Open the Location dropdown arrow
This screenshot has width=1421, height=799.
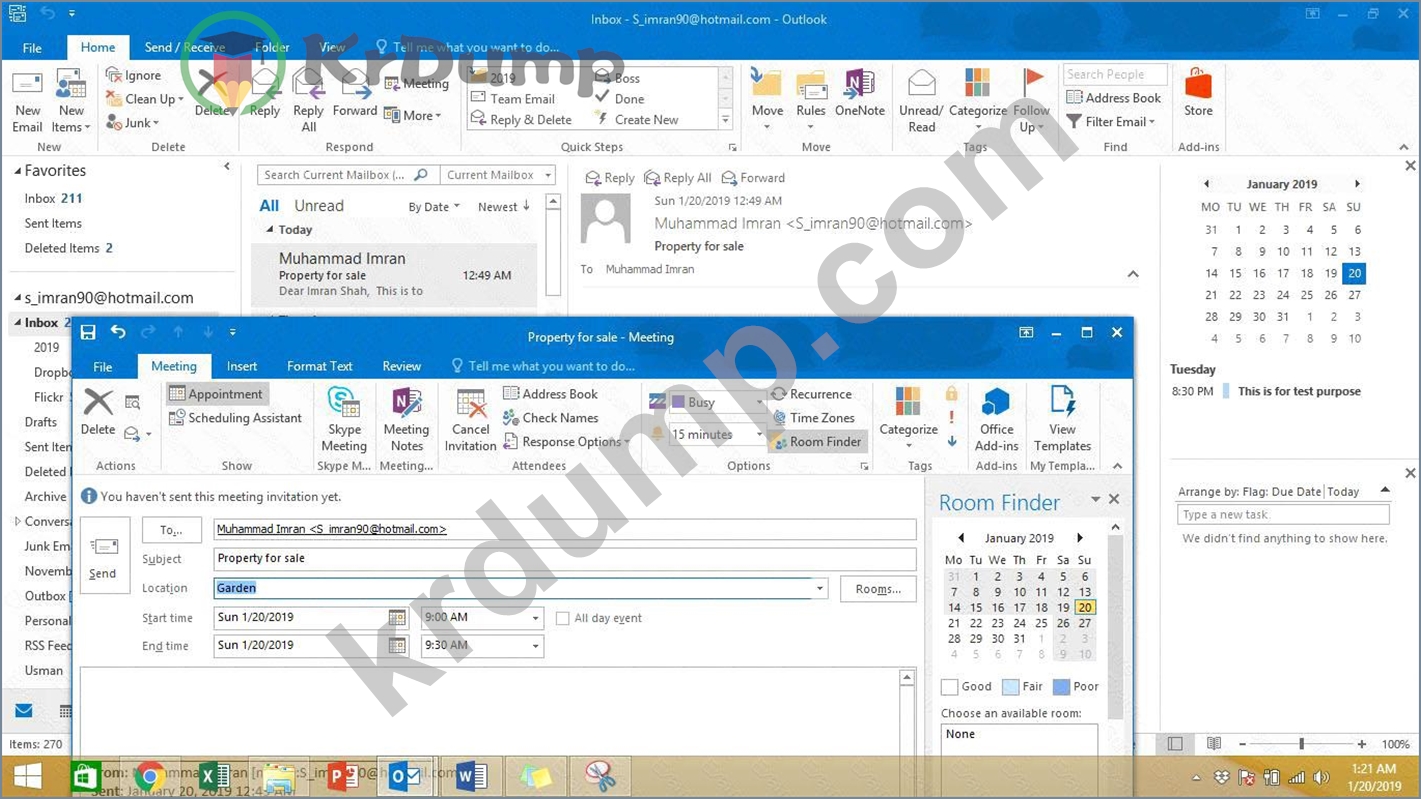pos(820,588)
